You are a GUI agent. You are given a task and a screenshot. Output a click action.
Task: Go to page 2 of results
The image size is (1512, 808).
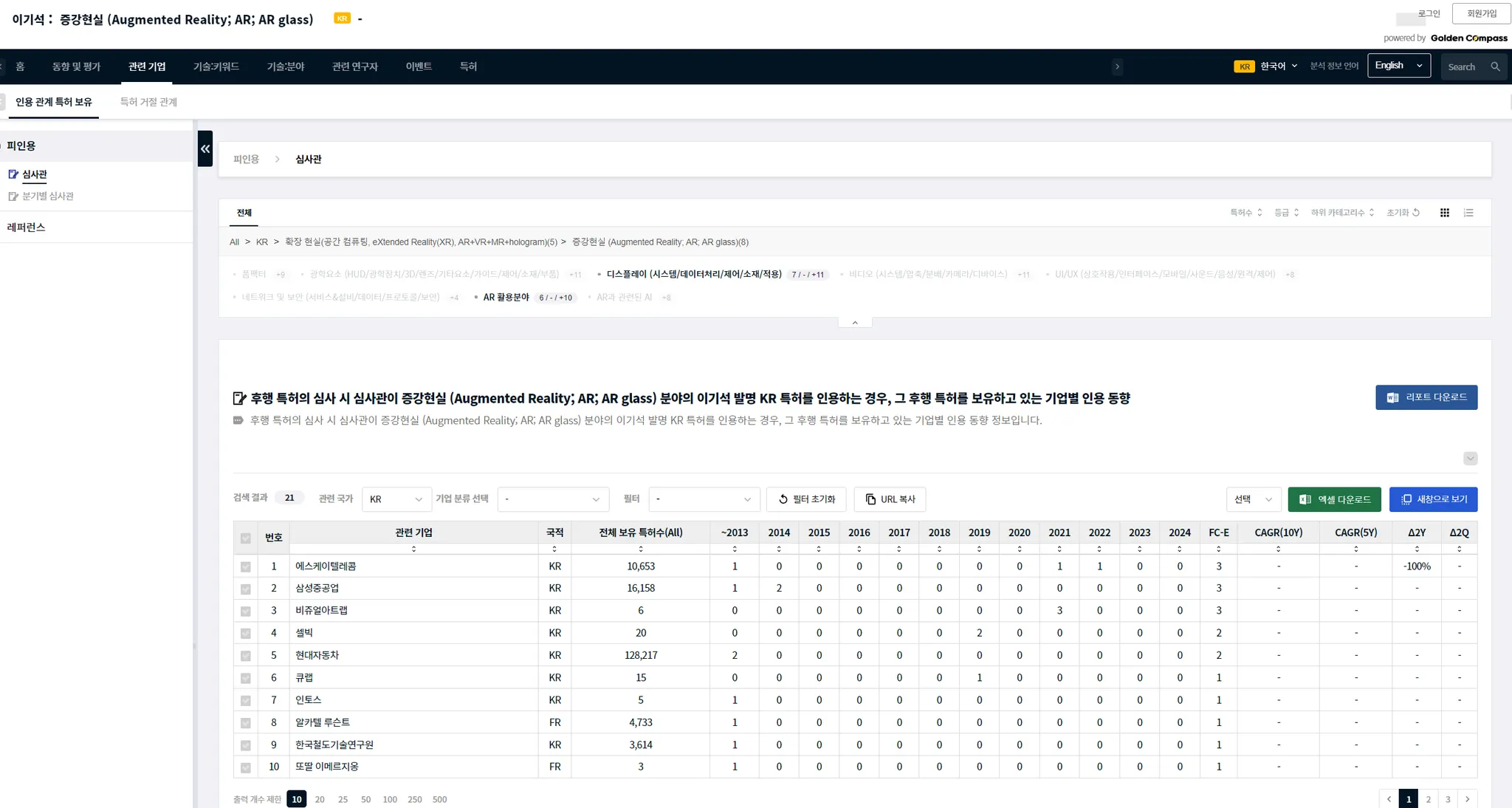[x=1428, y=799]
